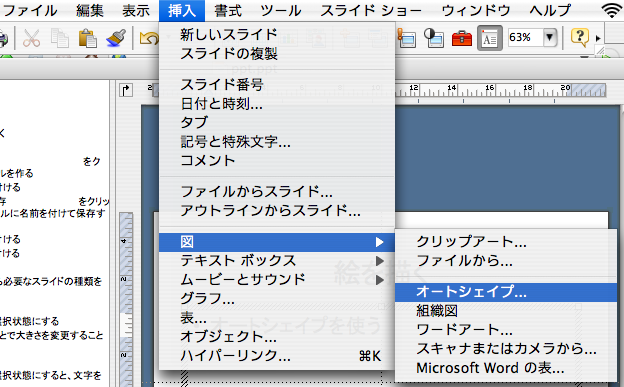This screenshot has height=387, width=624.
Task: Select タブ in the Insert menu
Action: pos(277,122)
